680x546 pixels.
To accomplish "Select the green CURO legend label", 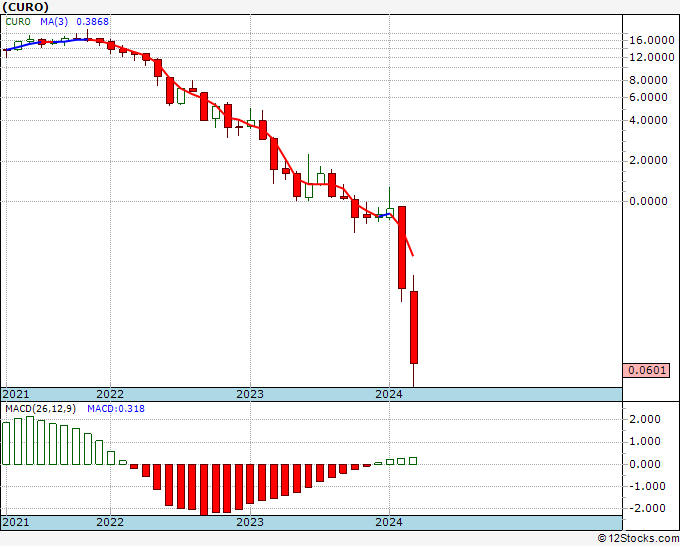I will tap(18, 21).
